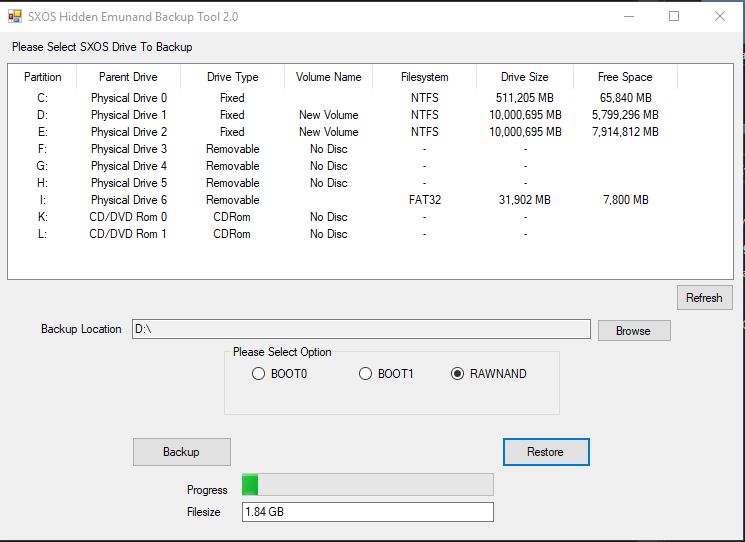Click the Backup Location path field
Image resolution: width=745 pixels, height=542 pixels.
click(361, 329)
